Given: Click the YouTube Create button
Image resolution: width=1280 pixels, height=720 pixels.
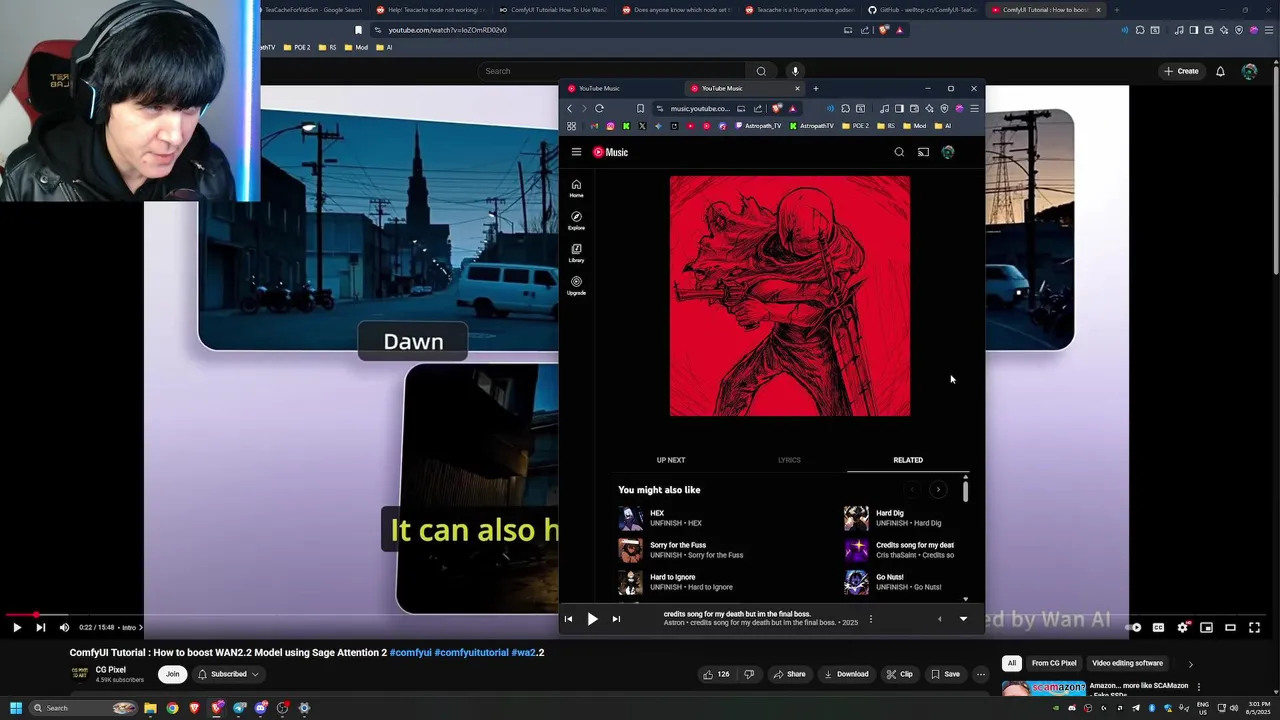Looking at the screenshot, I should coord(1181,71).
